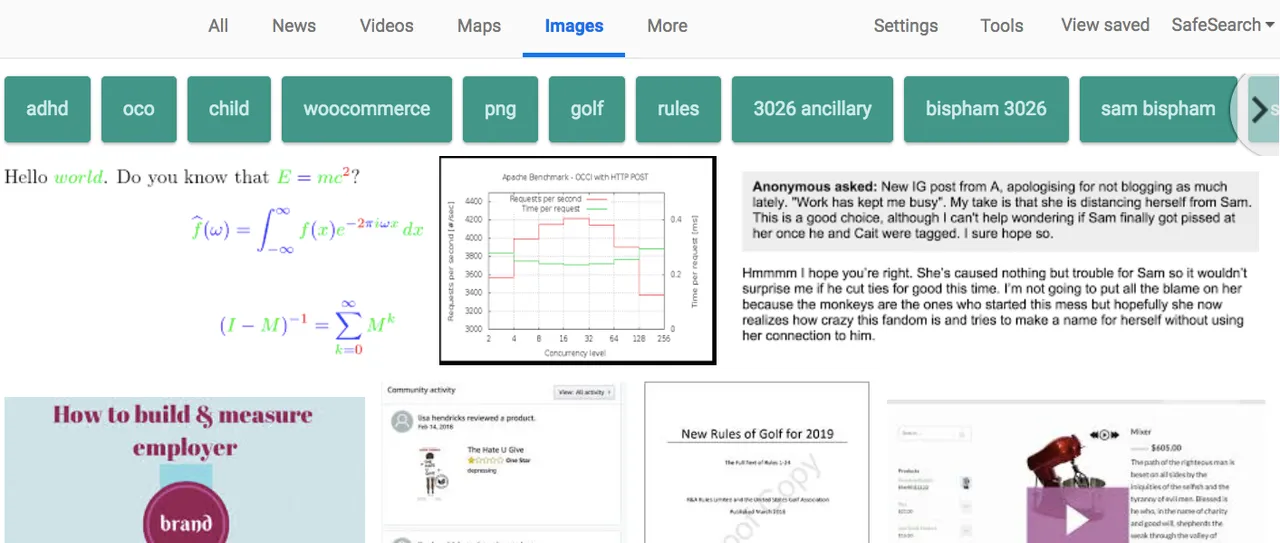Click the View: All activity dropdown in thumbnail
The height and width of the screenshot is (543, 1280).
tap(585, 392)
